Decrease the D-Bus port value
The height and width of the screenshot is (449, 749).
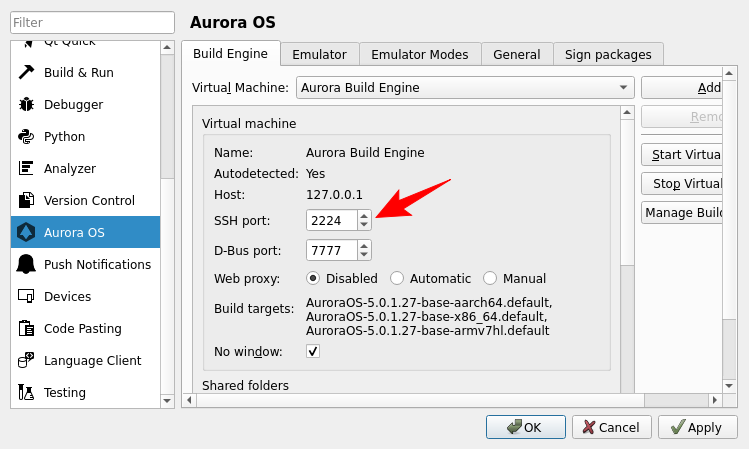coord(364,255)
